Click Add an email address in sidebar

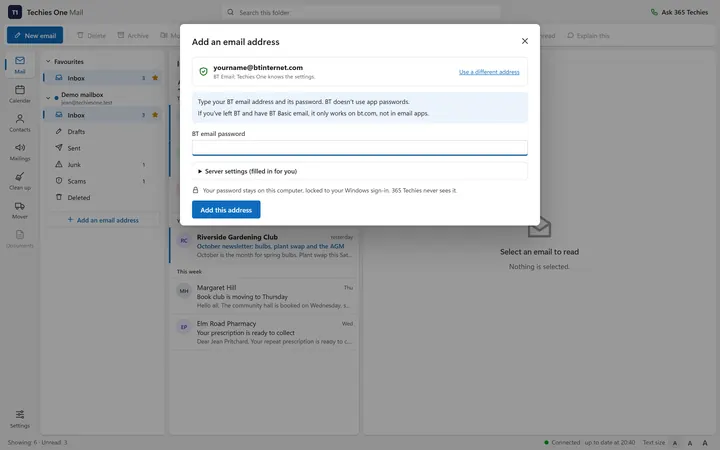point(103,220)
